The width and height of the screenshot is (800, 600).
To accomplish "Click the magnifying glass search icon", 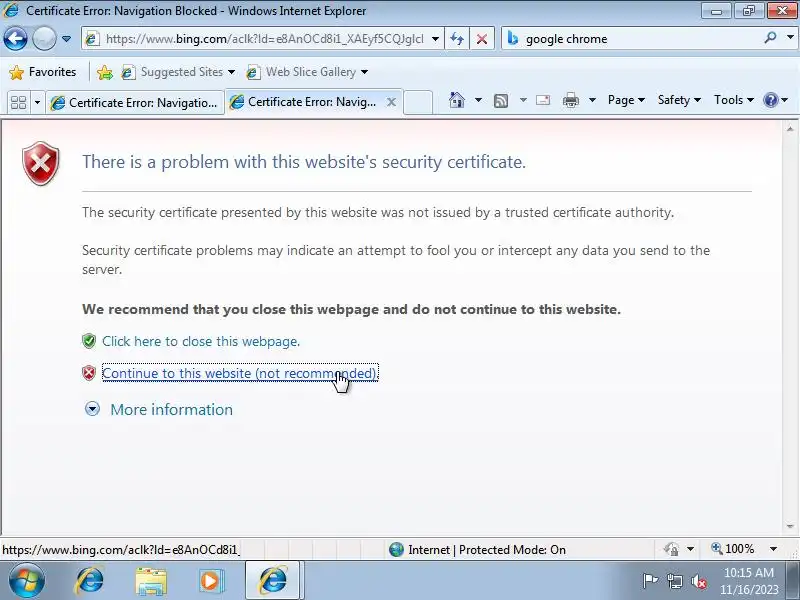I will point(771,38).
